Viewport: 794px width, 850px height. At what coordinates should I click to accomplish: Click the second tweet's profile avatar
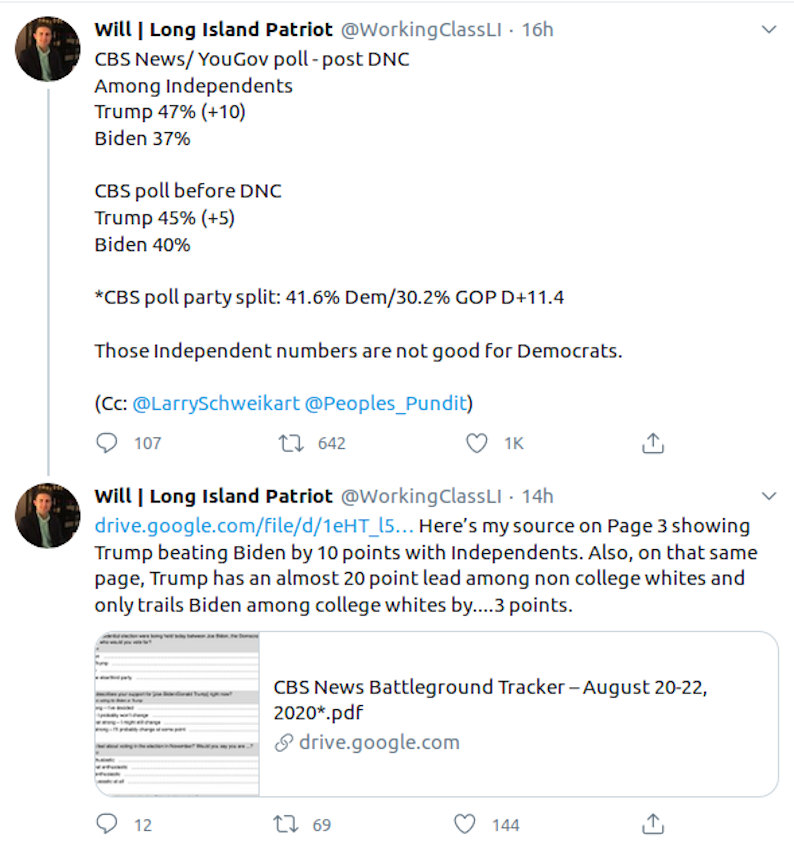(48, 515)
